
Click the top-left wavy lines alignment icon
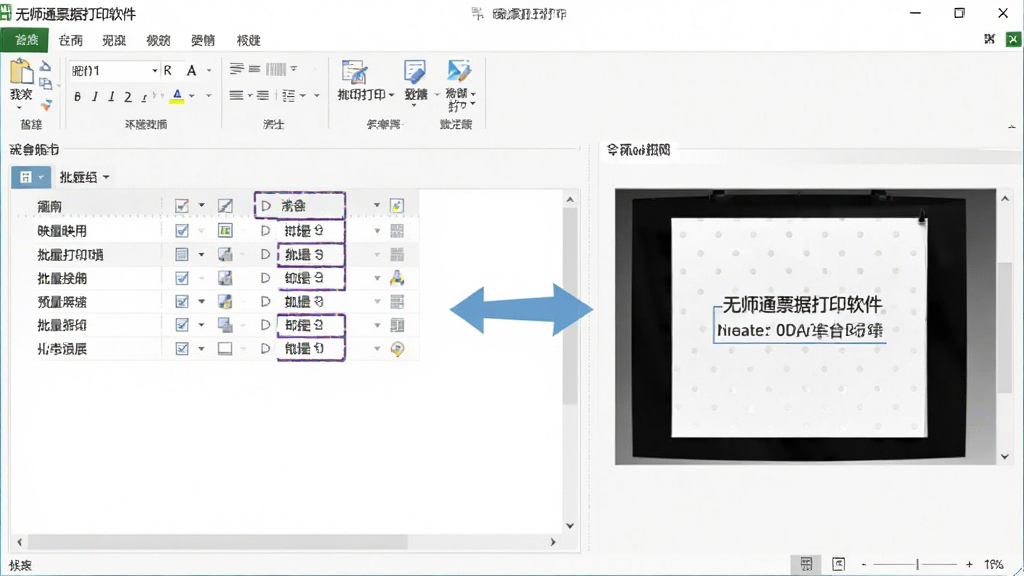236,69
